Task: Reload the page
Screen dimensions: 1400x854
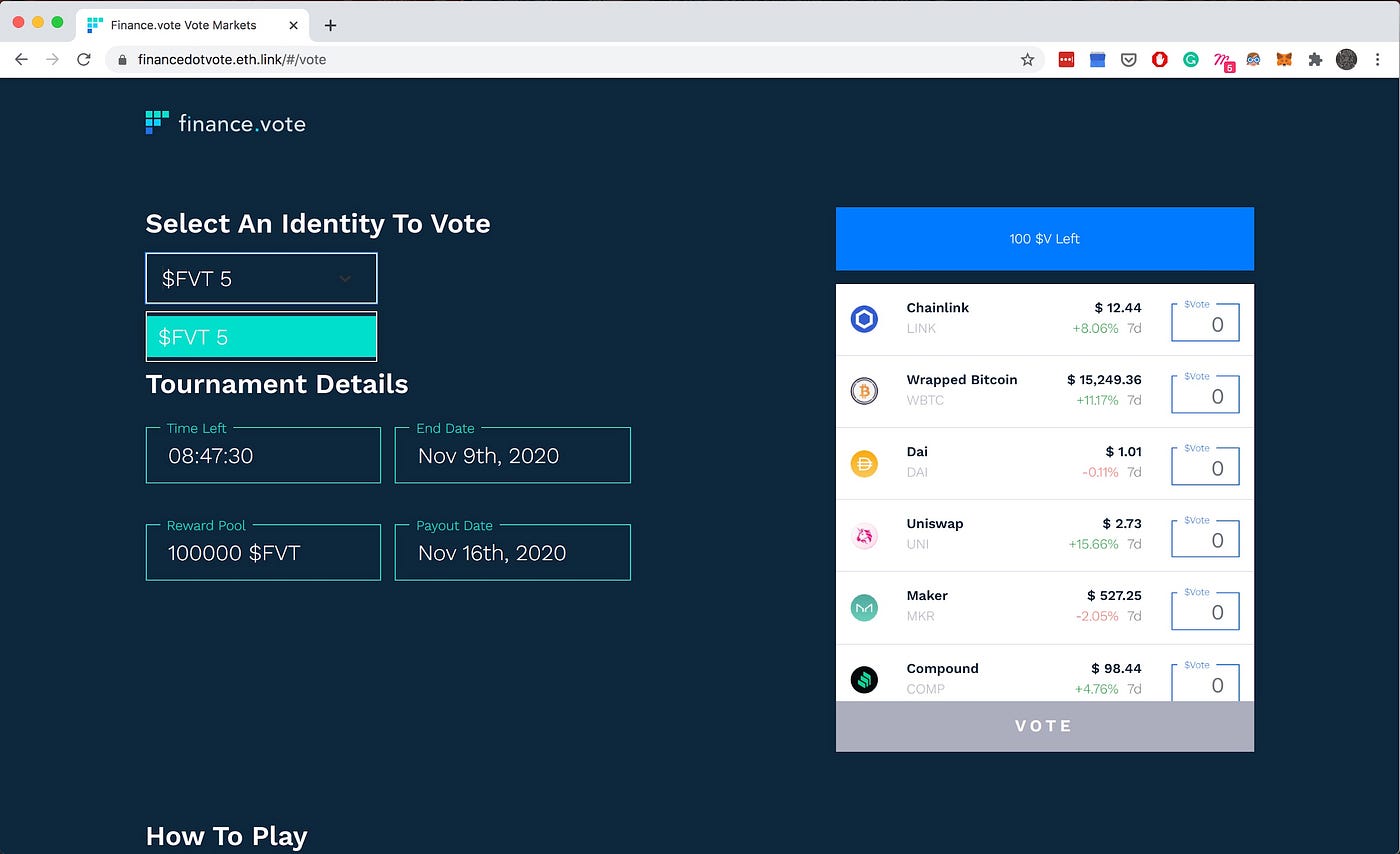Action: [x=84, y=60]
